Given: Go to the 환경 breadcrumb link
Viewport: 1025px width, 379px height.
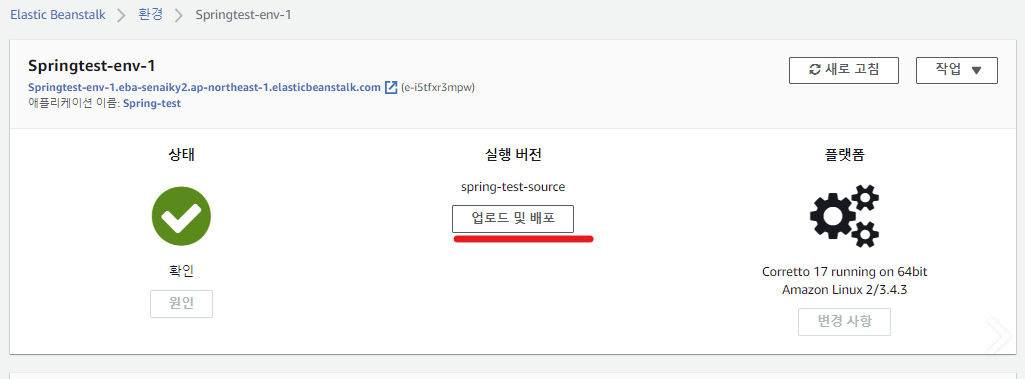Looking at the screenshot, I should click(x=150, y=15).
